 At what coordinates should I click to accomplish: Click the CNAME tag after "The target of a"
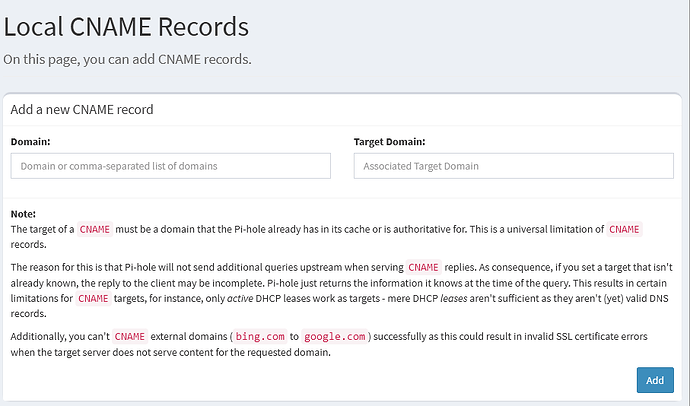coord(95,229)
